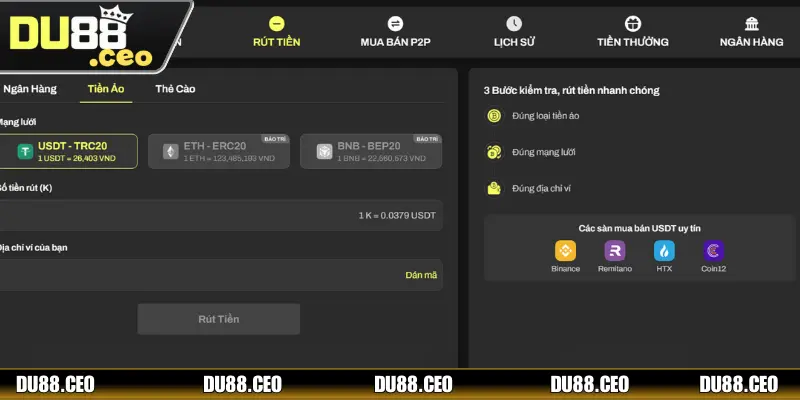This screenshot has height=400, width=800.
Task: Click the Binance exchange icon
Action: [565, 251]
